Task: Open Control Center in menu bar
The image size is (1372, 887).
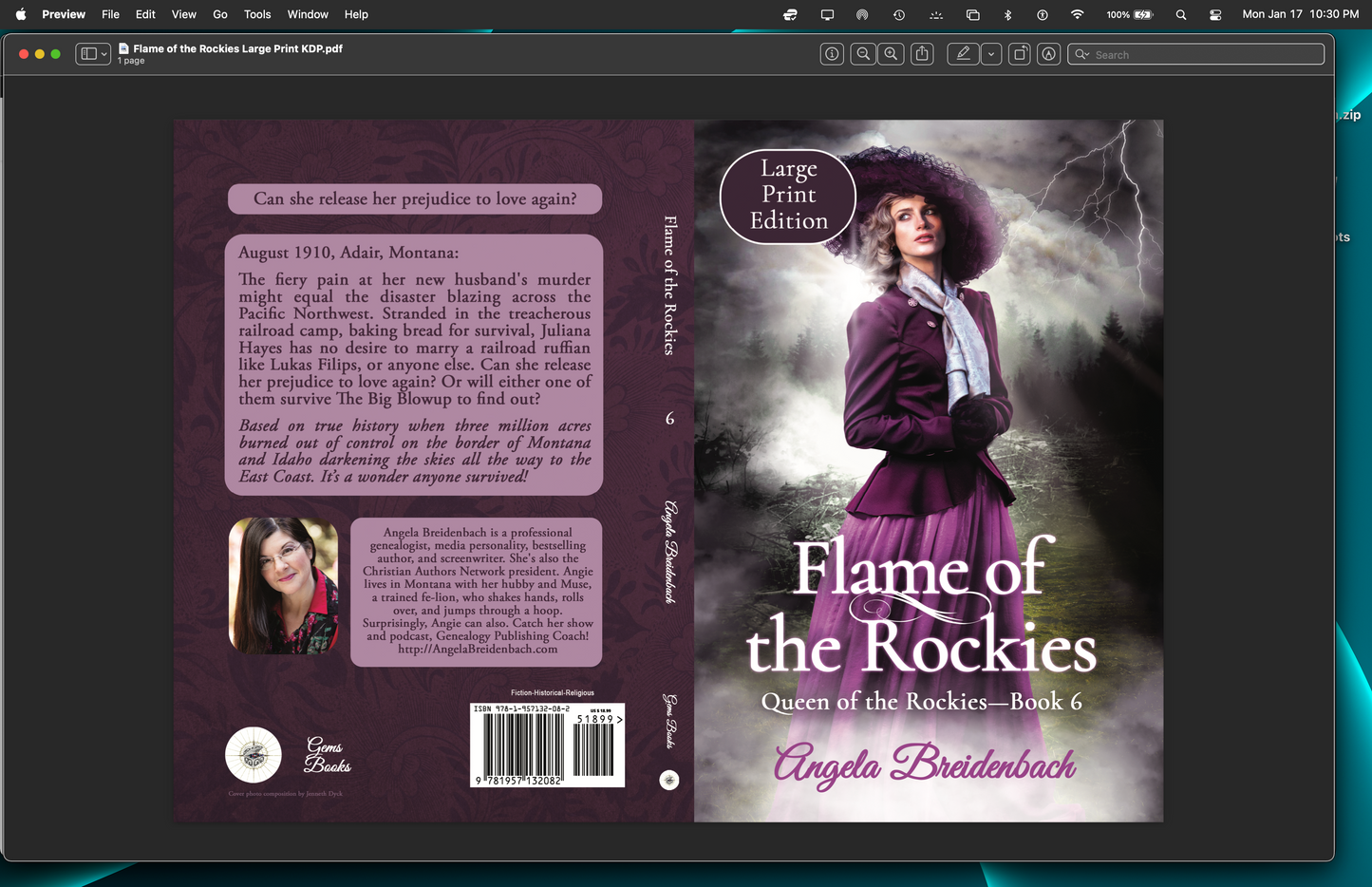Action: click(x=1215, y=14)
